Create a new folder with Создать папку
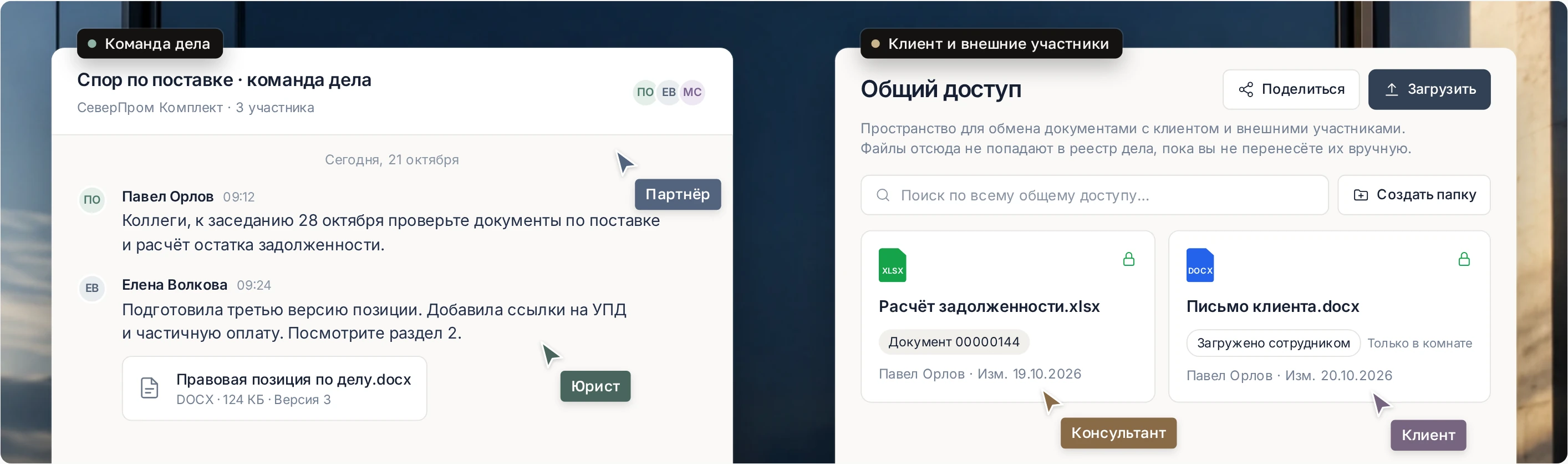Screen dimensions: 1568x464 point(1414,195)
